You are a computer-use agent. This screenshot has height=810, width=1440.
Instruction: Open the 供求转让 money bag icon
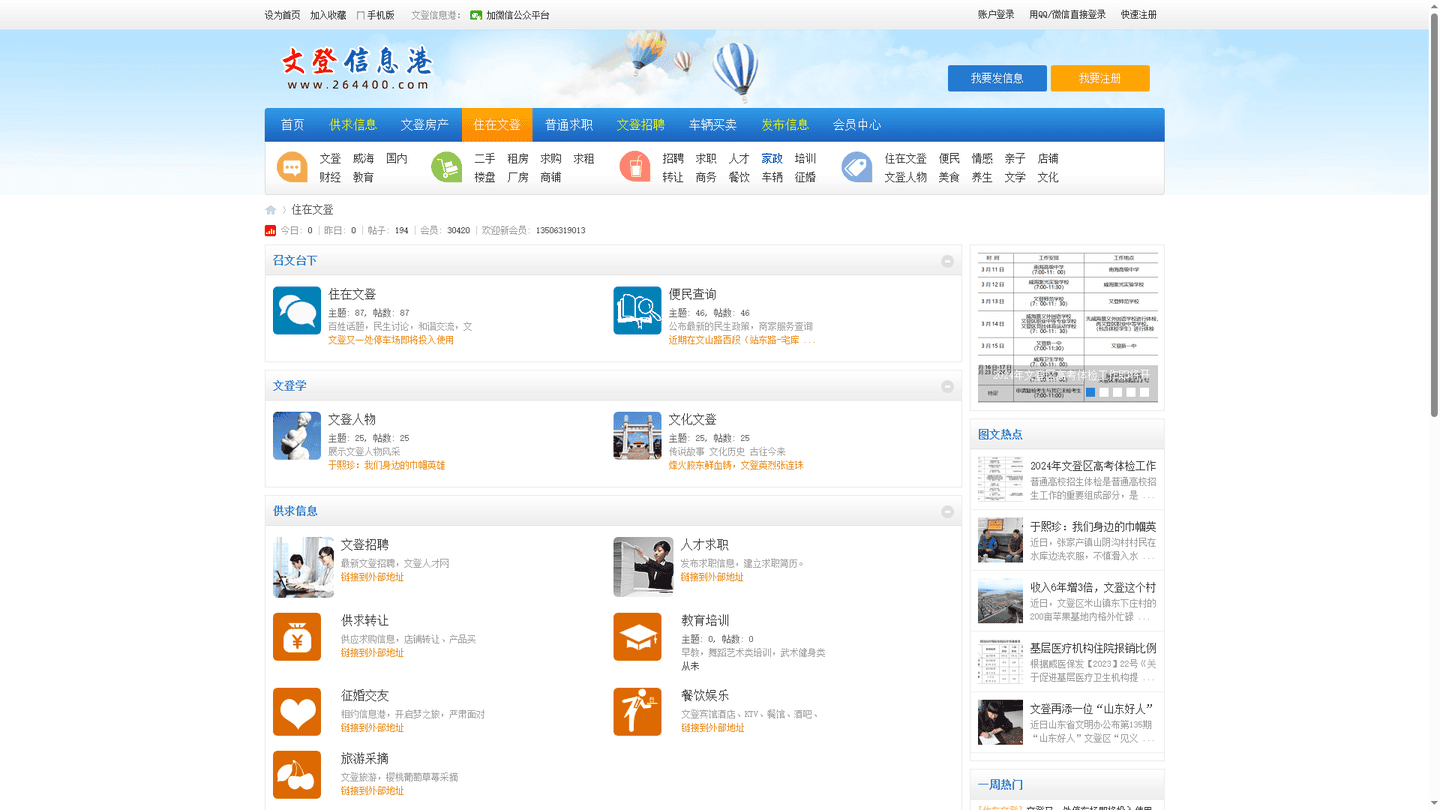(297, 637)
